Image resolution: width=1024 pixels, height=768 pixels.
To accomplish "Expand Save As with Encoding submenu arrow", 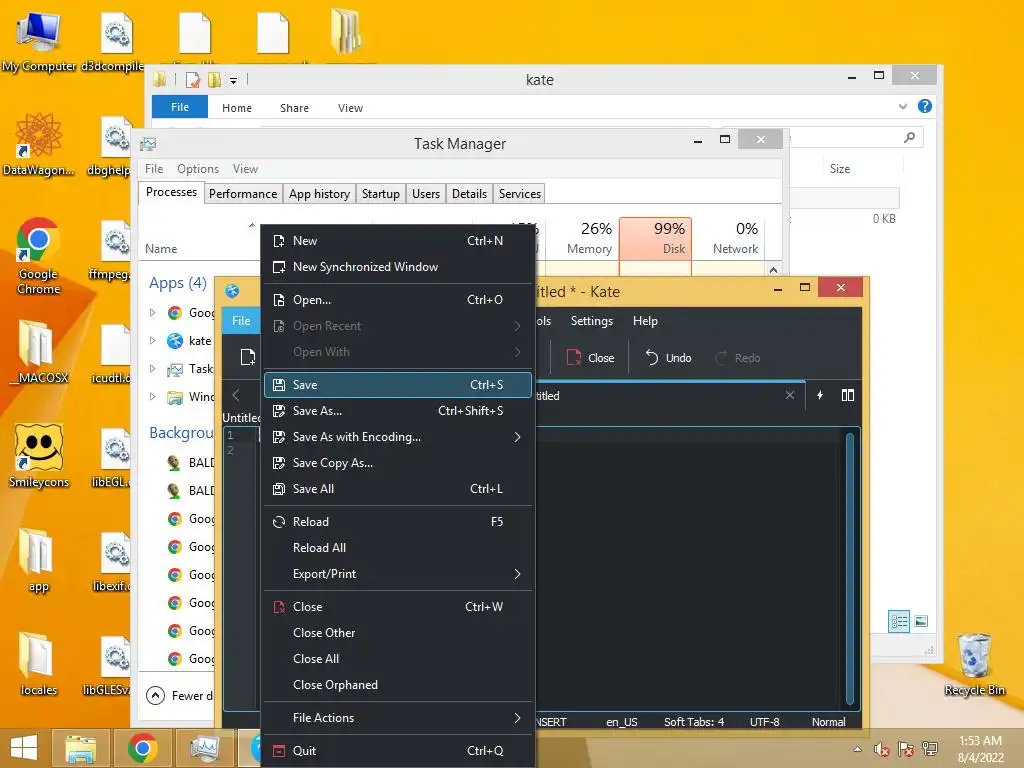I will [x=517, y=437].
